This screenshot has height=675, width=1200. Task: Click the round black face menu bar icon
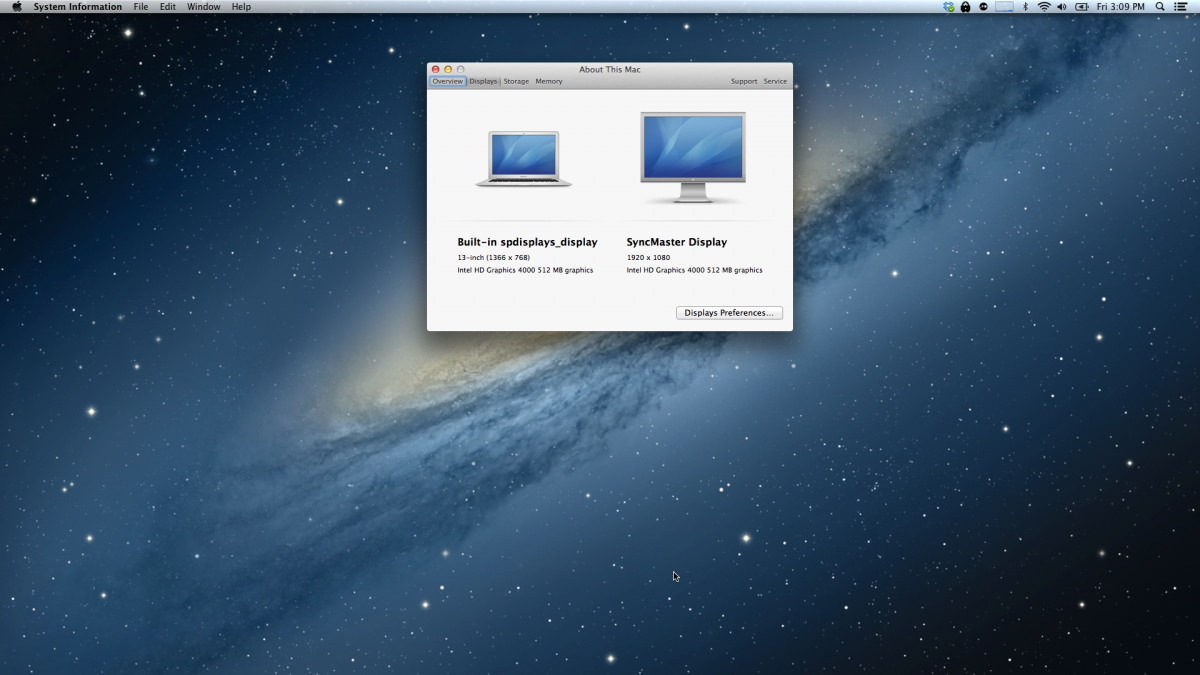pyautogui.click(x=984, y=7)
